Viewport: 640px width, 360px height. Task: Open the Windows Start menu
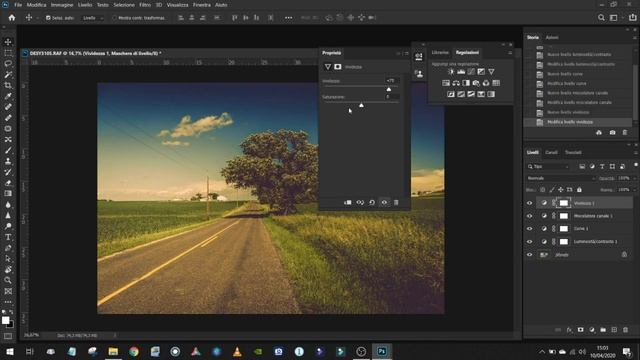click(x=9, y=351)
